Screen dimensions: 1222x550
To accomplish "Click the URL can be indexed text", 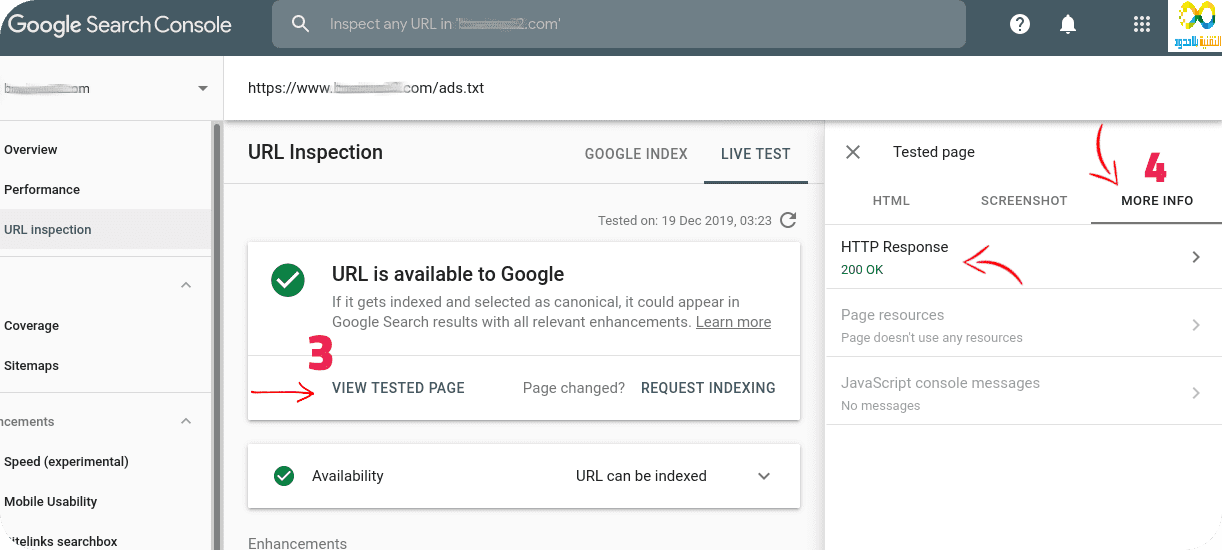I will pos(641,476).
